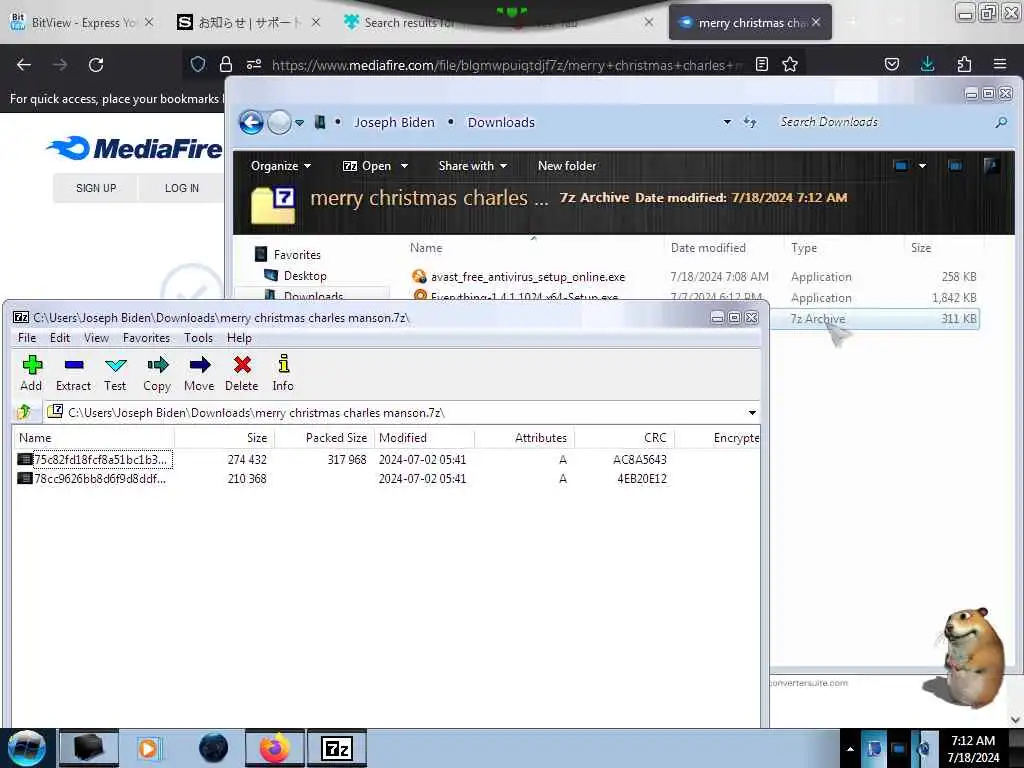Click the red Delete icon in 7-Zip
This screenshot has width=1024, height=768.
[x=242, y=373]
